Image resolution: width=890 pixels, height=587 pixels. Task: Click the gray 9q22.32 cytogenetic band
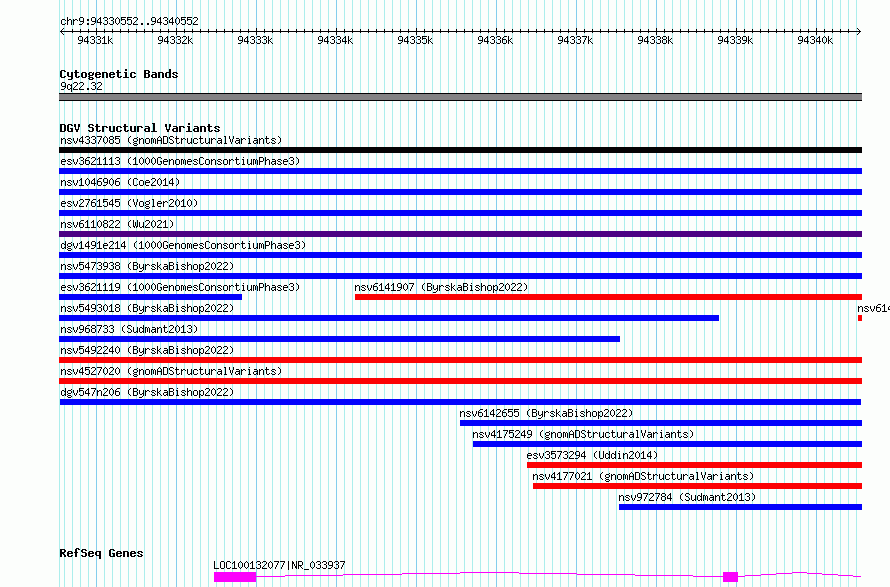pyautogui.click(x=460, y=97)
